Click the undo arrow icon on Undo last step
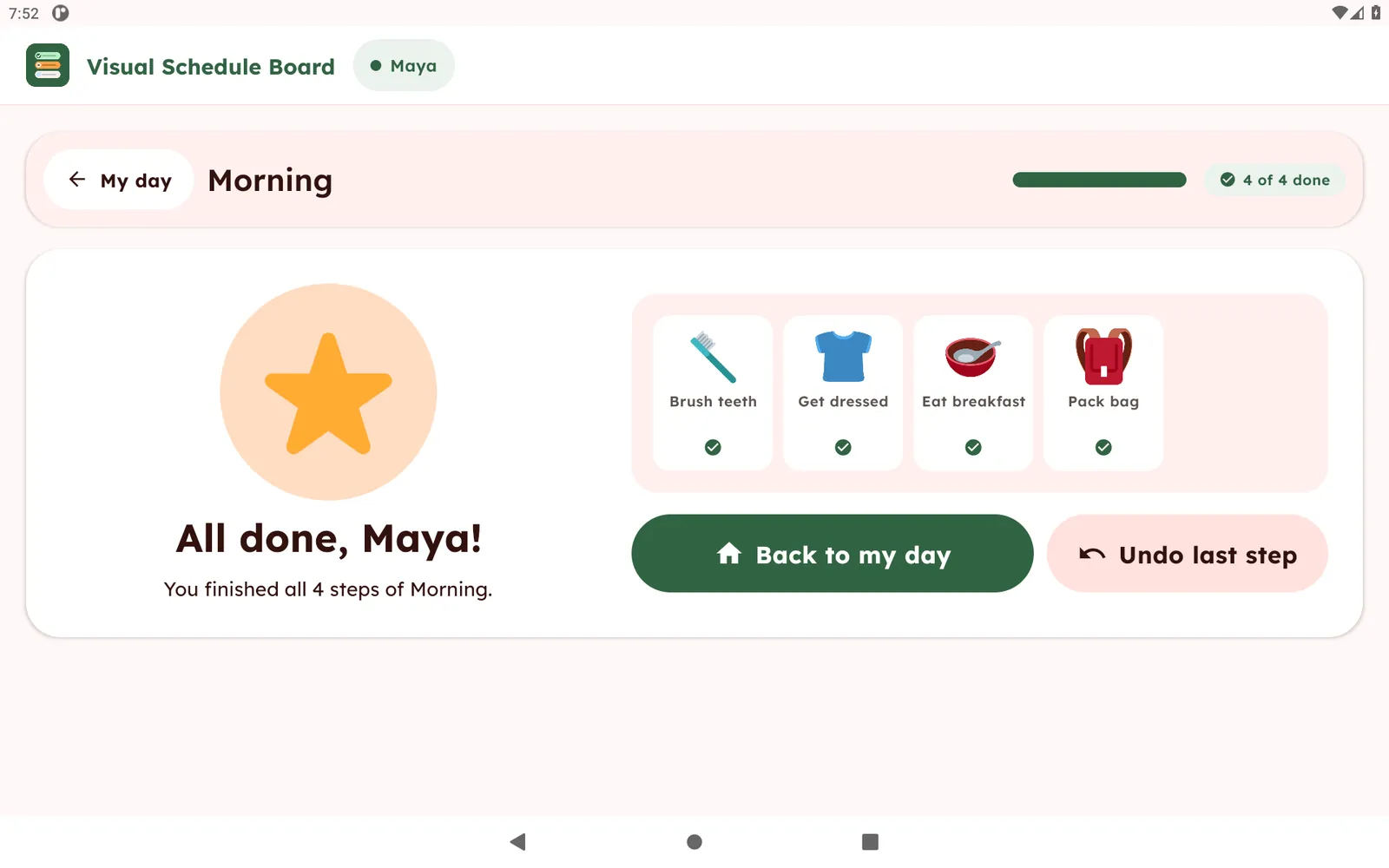Image resolution: width=1389 pixels, height=868 pixels. tap(1092, 554)
